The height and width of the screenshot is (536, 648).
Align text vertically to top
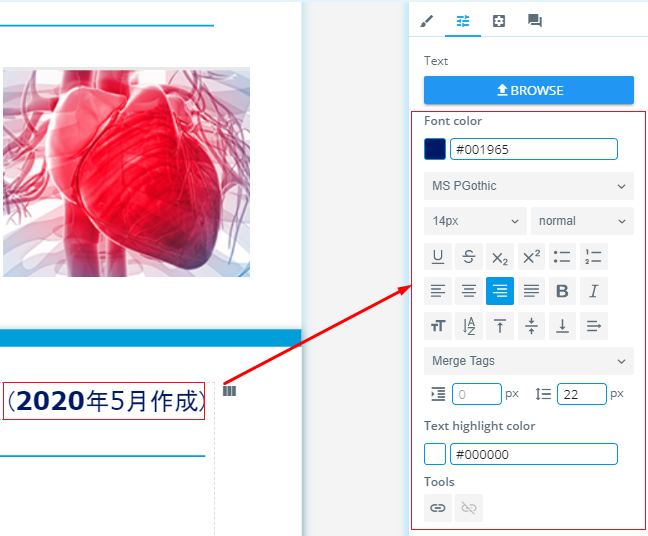(500, 326)
